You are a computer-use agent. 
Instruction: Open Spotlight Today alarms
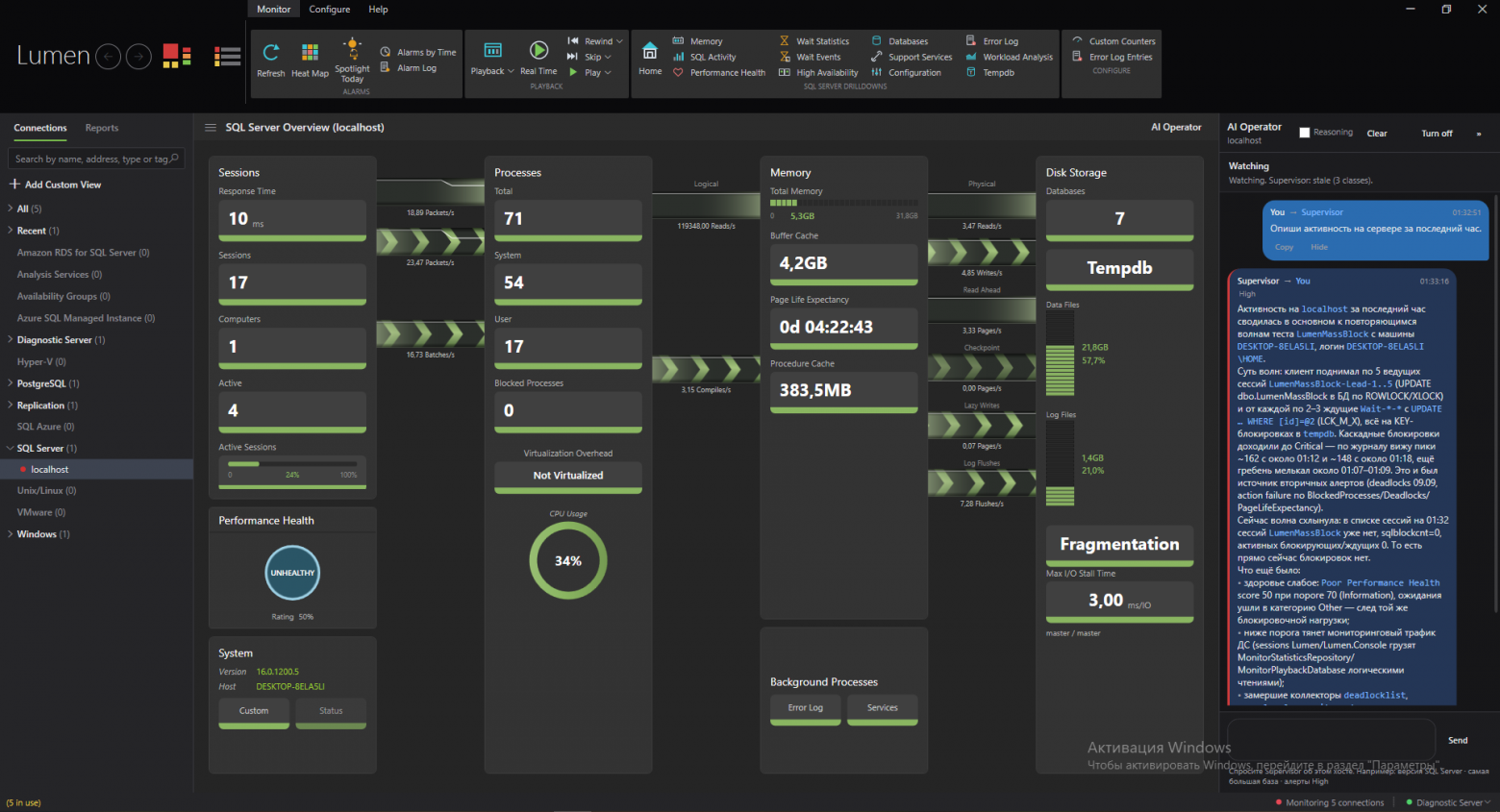[x=352, y=61]
